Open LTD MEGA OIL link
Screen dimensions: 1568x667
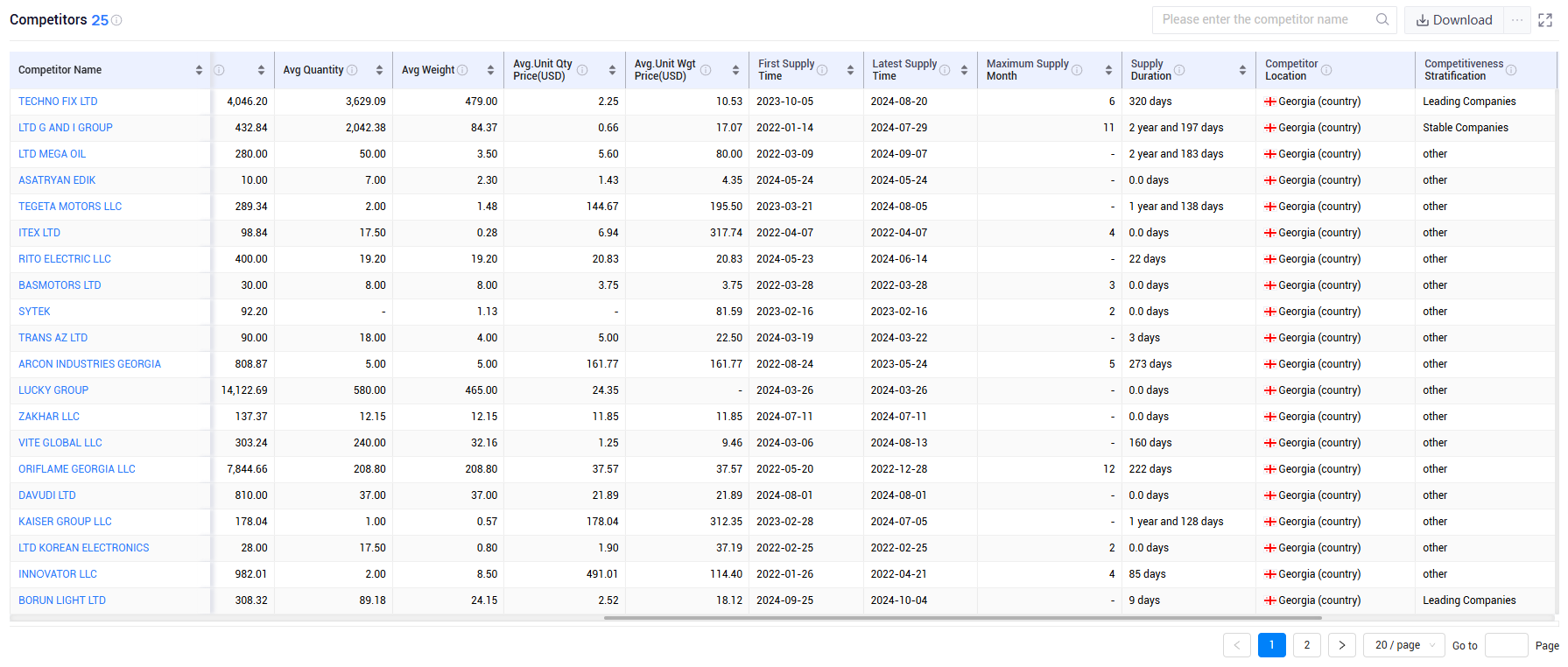click(x=53, y=154)
